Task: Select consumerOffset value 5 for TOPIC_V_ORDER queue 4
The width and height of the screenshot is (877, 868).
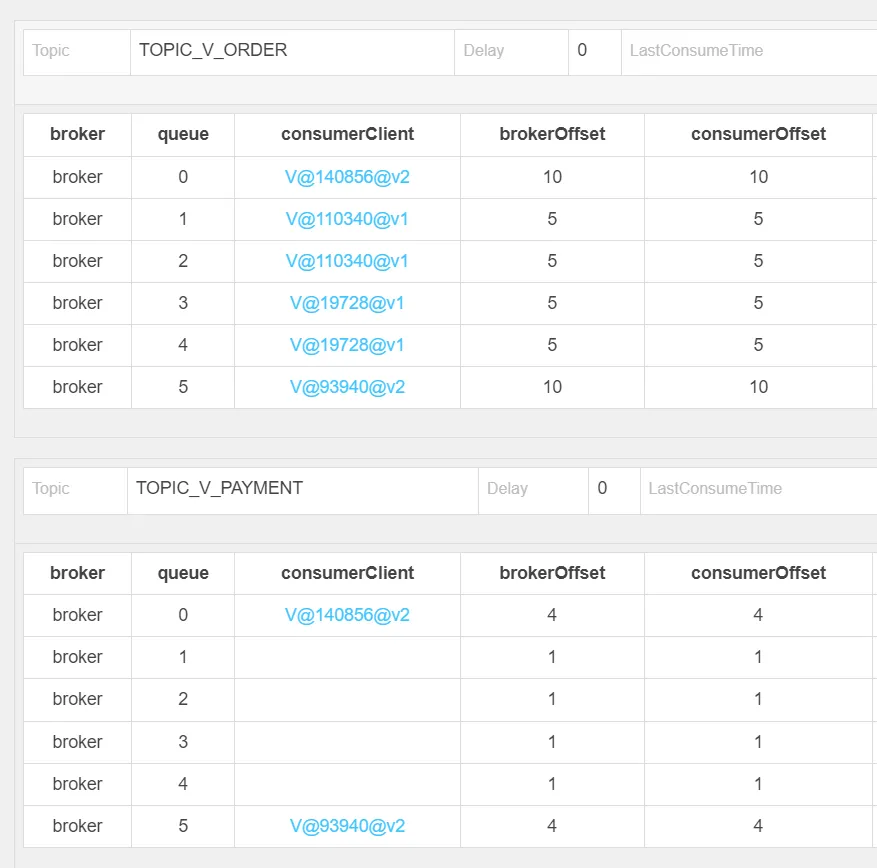Action: pos(758,345)
